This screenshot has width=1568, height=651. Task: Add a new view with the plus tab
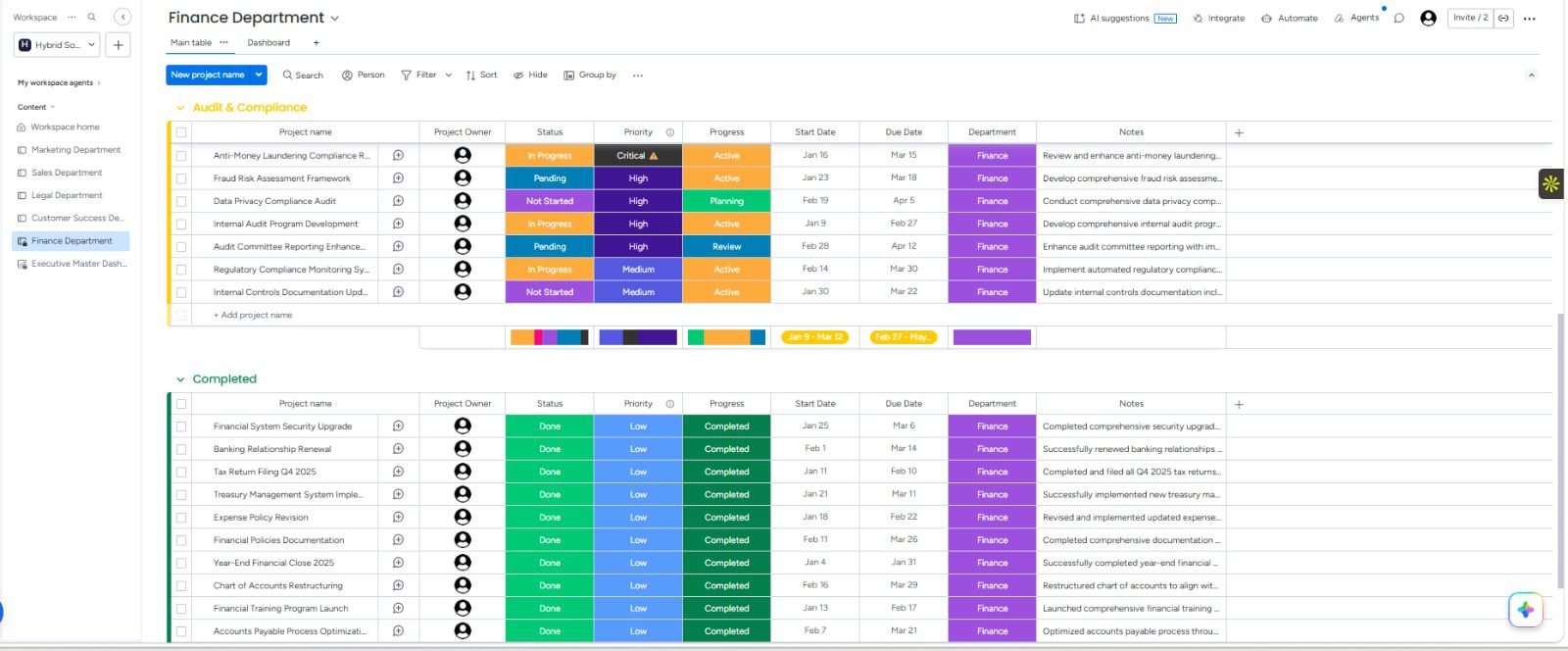click(316, 43)
